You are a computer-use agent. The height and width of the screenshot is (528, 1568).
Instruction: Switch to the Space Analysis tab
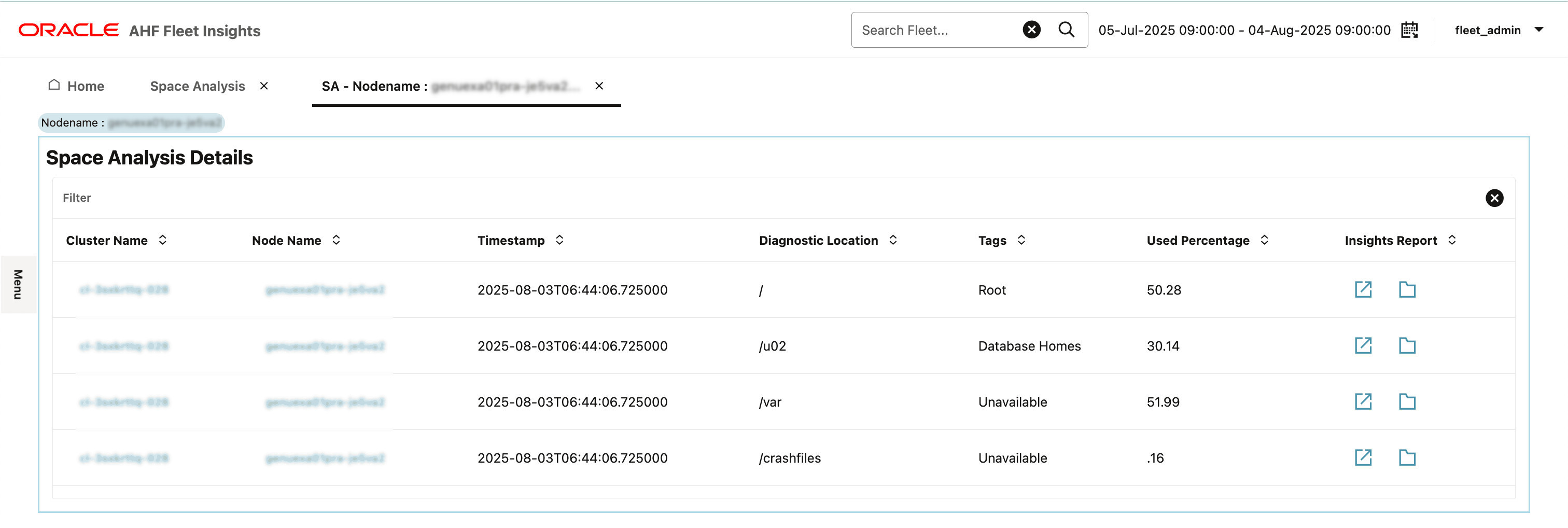click(197, 86)
